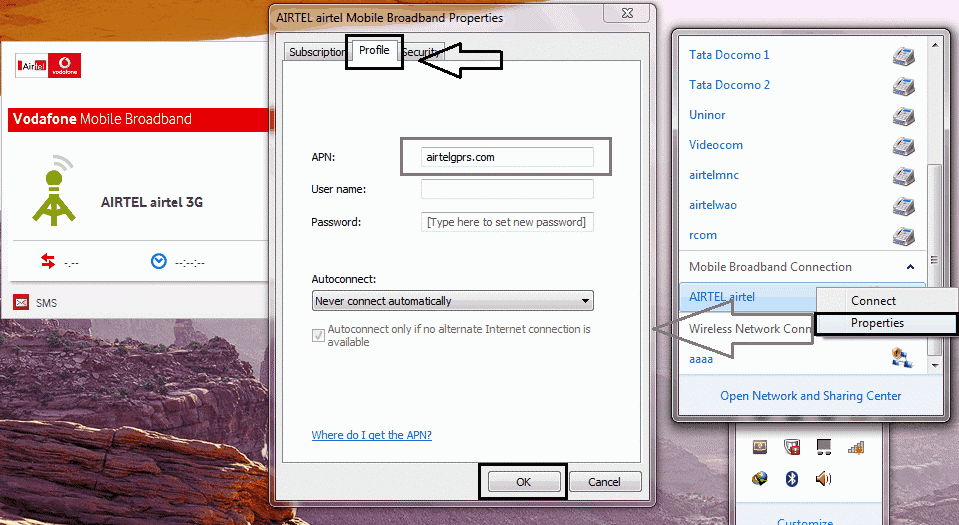Switch to the Security tab
Image resolution: width=959 pixels, height=525 pixels.
422,52
